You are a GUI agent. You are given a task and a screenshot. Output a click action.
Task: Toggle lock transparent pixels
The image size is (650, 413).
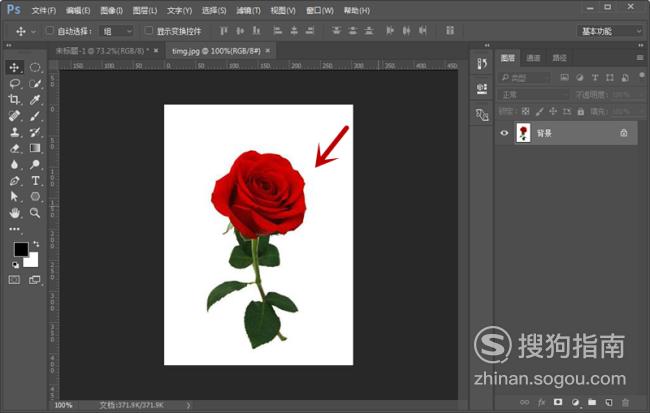[525, 111]
